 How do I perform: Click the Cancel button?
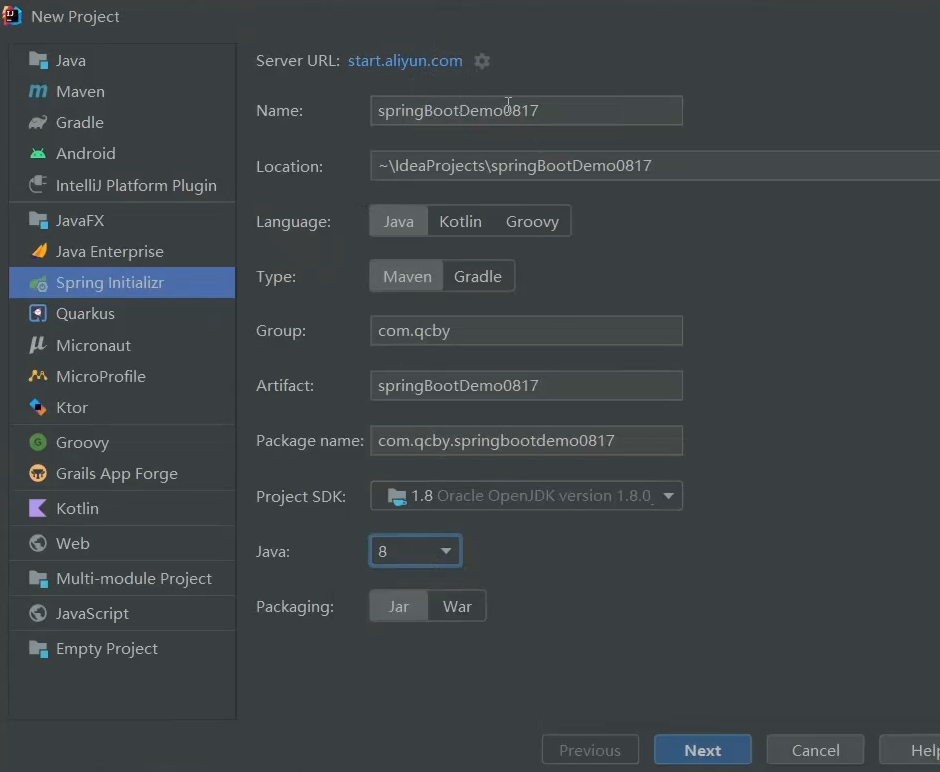tap(815, 750)
